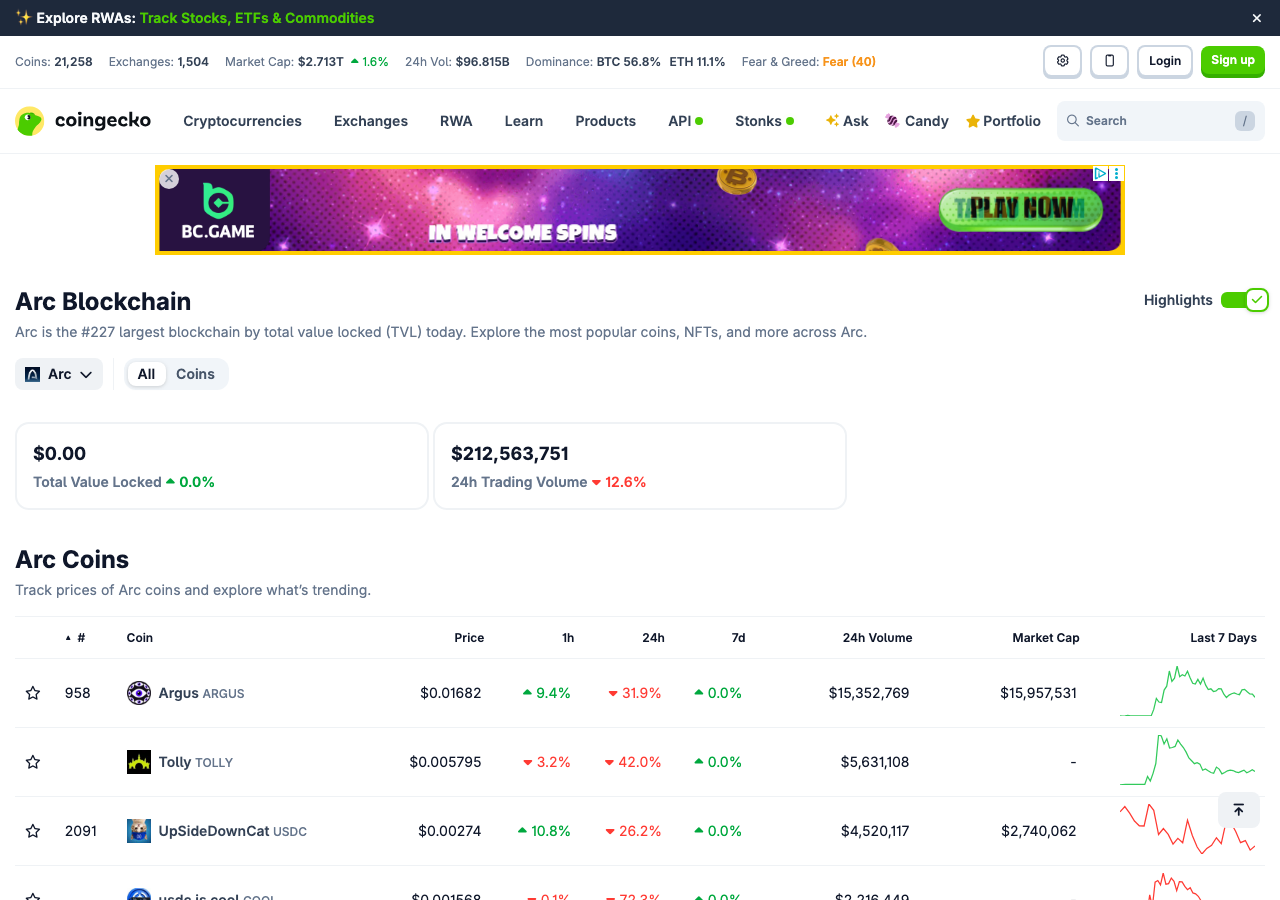This screenshot has width=1280, height=900.
Task: Click the ad options menu dots
Action: [x=1117, y=173]
